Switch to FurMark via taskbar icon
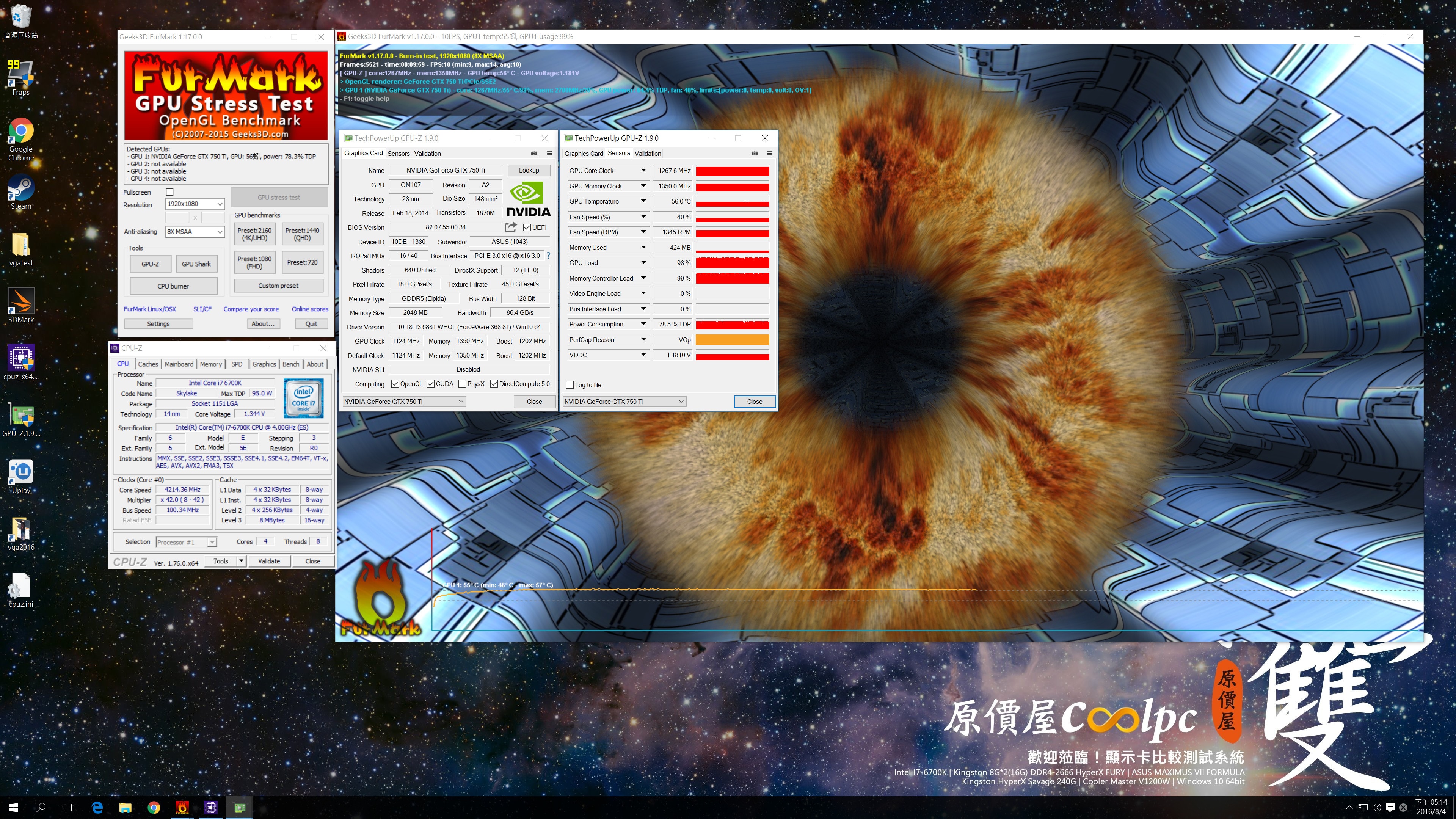 (182, 808)
